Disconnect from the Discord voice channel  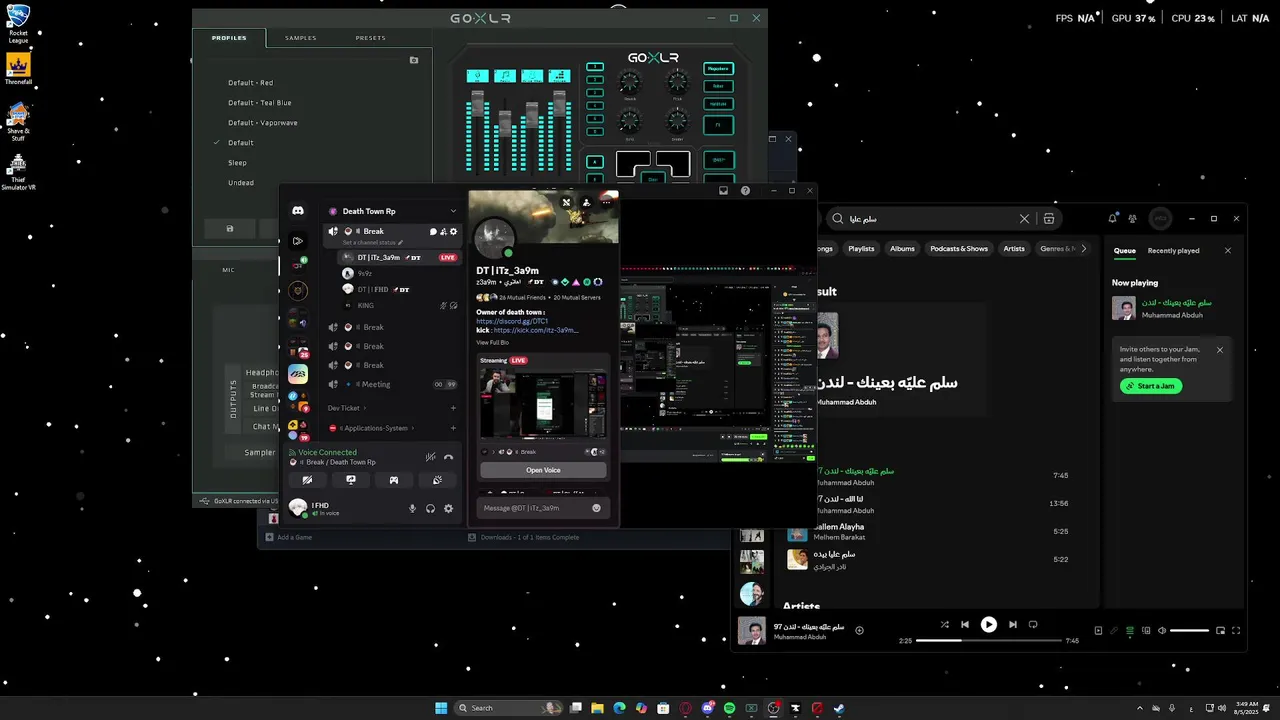tap(448, 457)
